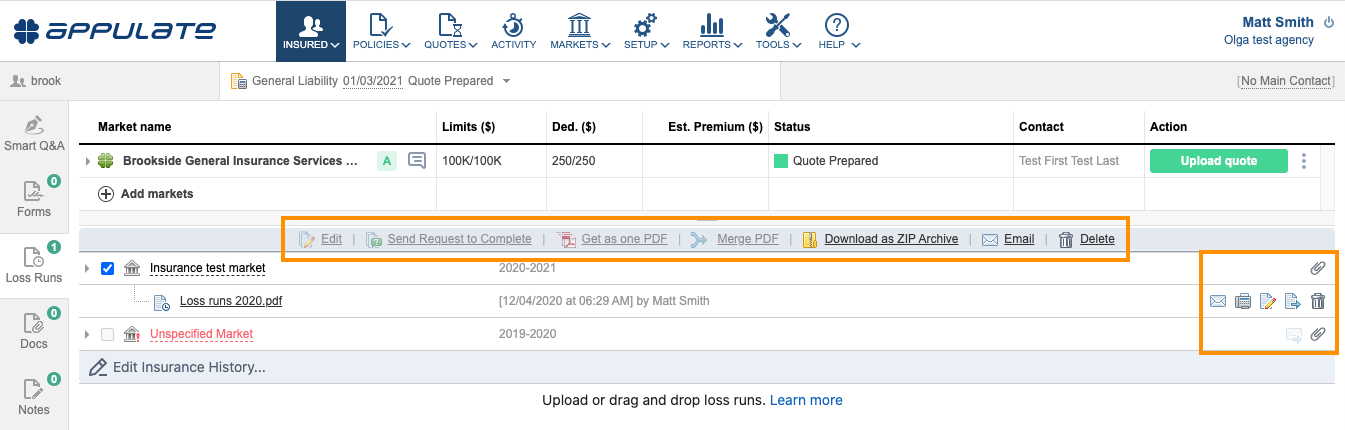Viewport: 1345px width, 430px height.
Task: Tick the Unspecified Market checkbox
Action: (x=108, y=334)
